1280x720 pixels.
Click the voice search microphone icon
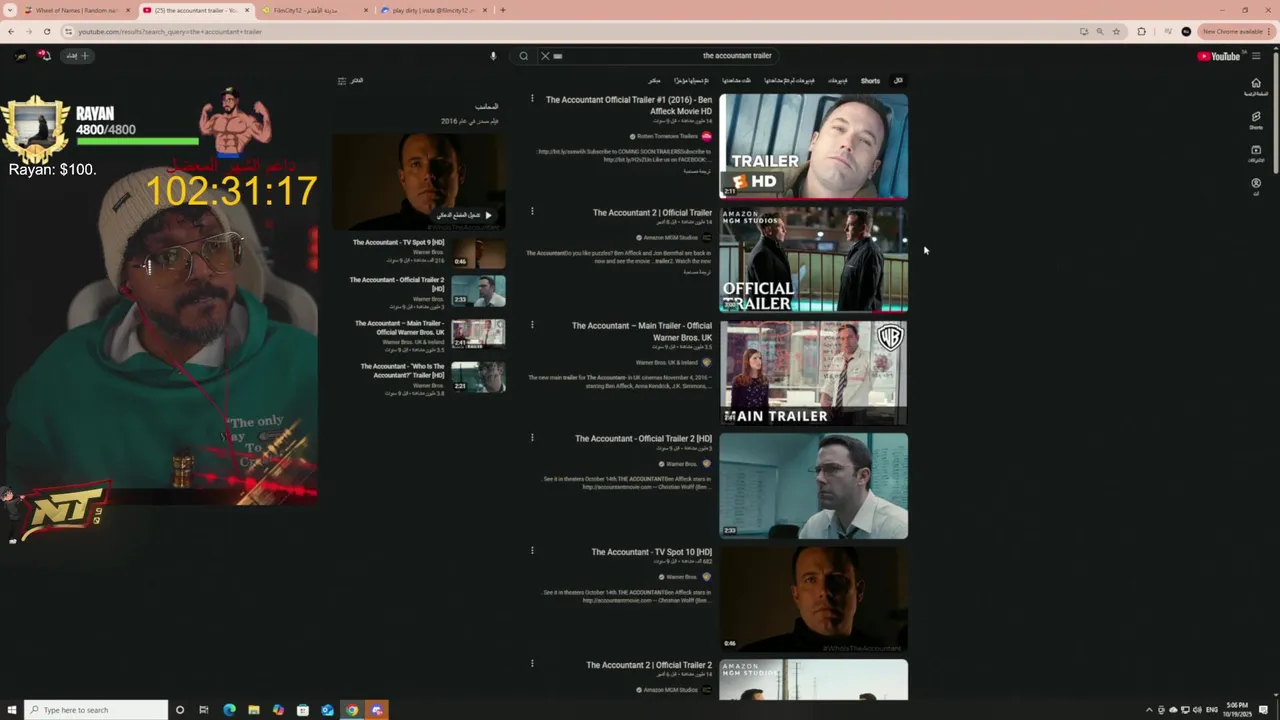[x=493, y=56]
